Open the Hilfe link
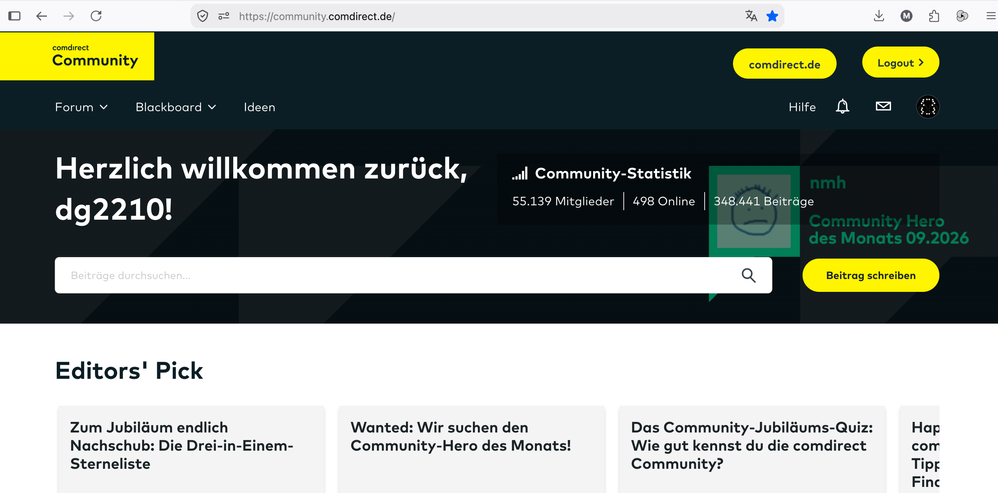The image size is (998, 493). click(802, 107)
